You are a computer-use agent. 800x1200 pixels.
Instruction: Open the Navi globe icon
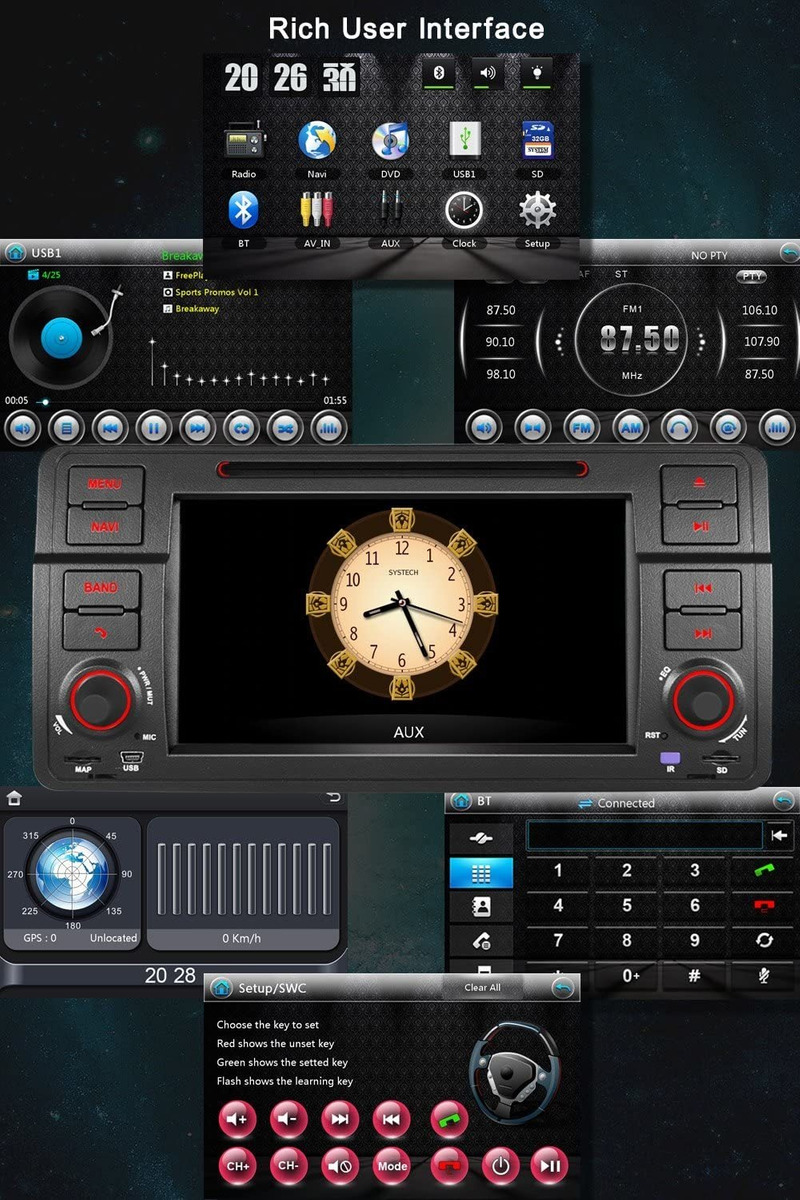317,142
